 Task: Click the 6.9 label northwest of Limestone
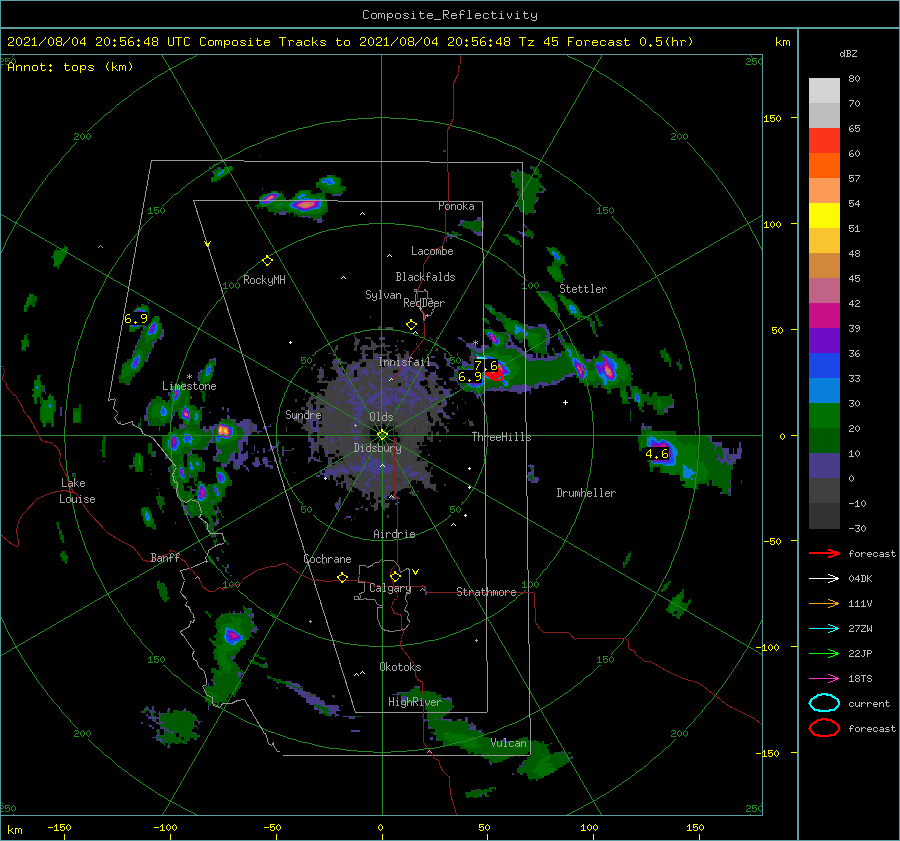coord(135,318)
